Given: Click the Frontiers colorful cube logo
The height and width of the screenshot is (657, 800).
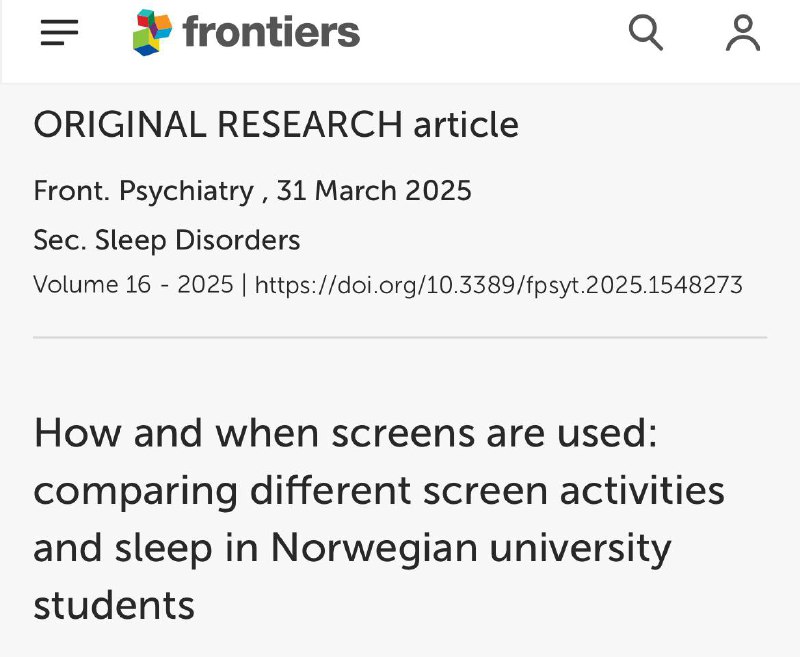Looking at the screenshot, I should click(x=153, y=32).
